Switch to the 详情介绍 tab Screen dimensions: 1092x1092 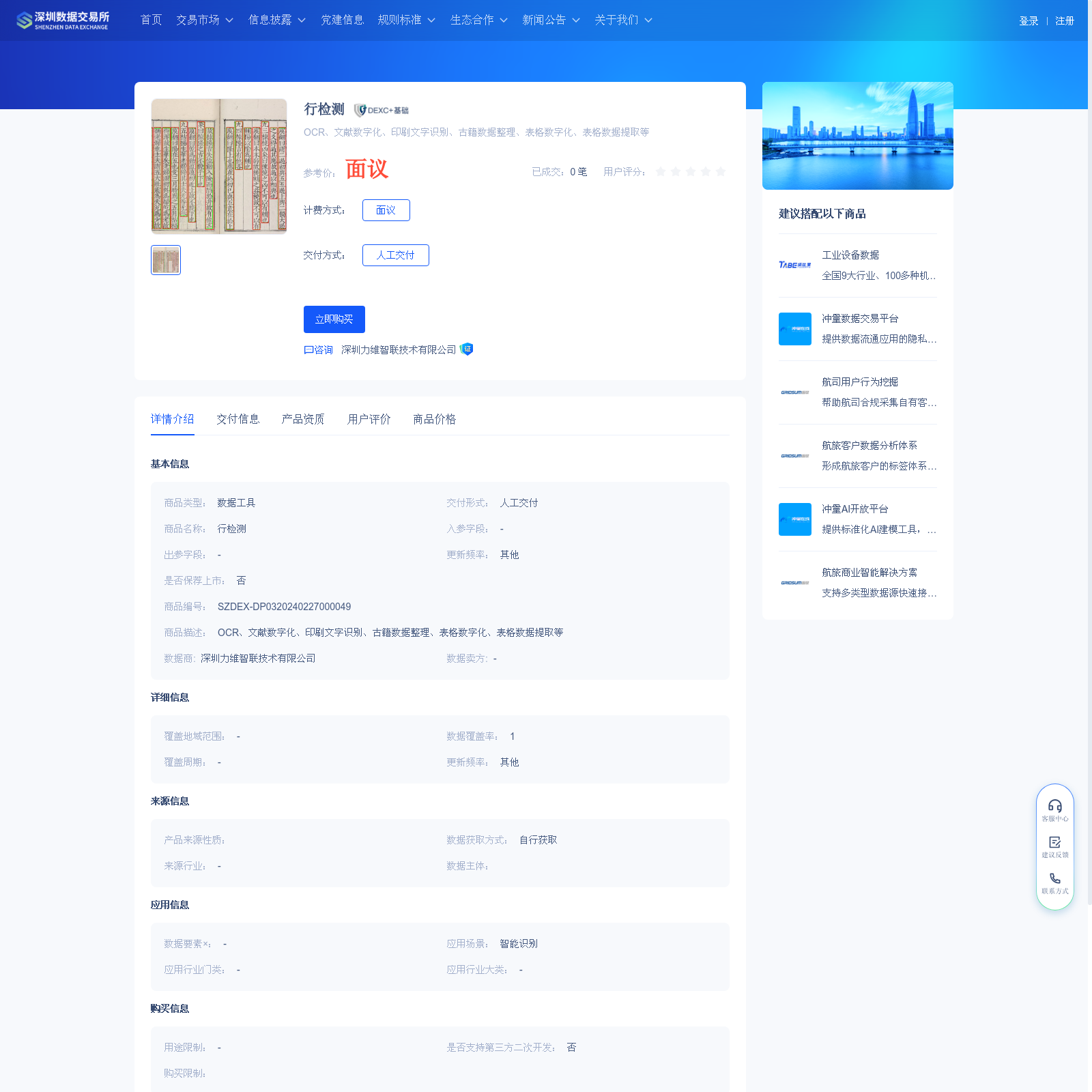tap(173, 419)
